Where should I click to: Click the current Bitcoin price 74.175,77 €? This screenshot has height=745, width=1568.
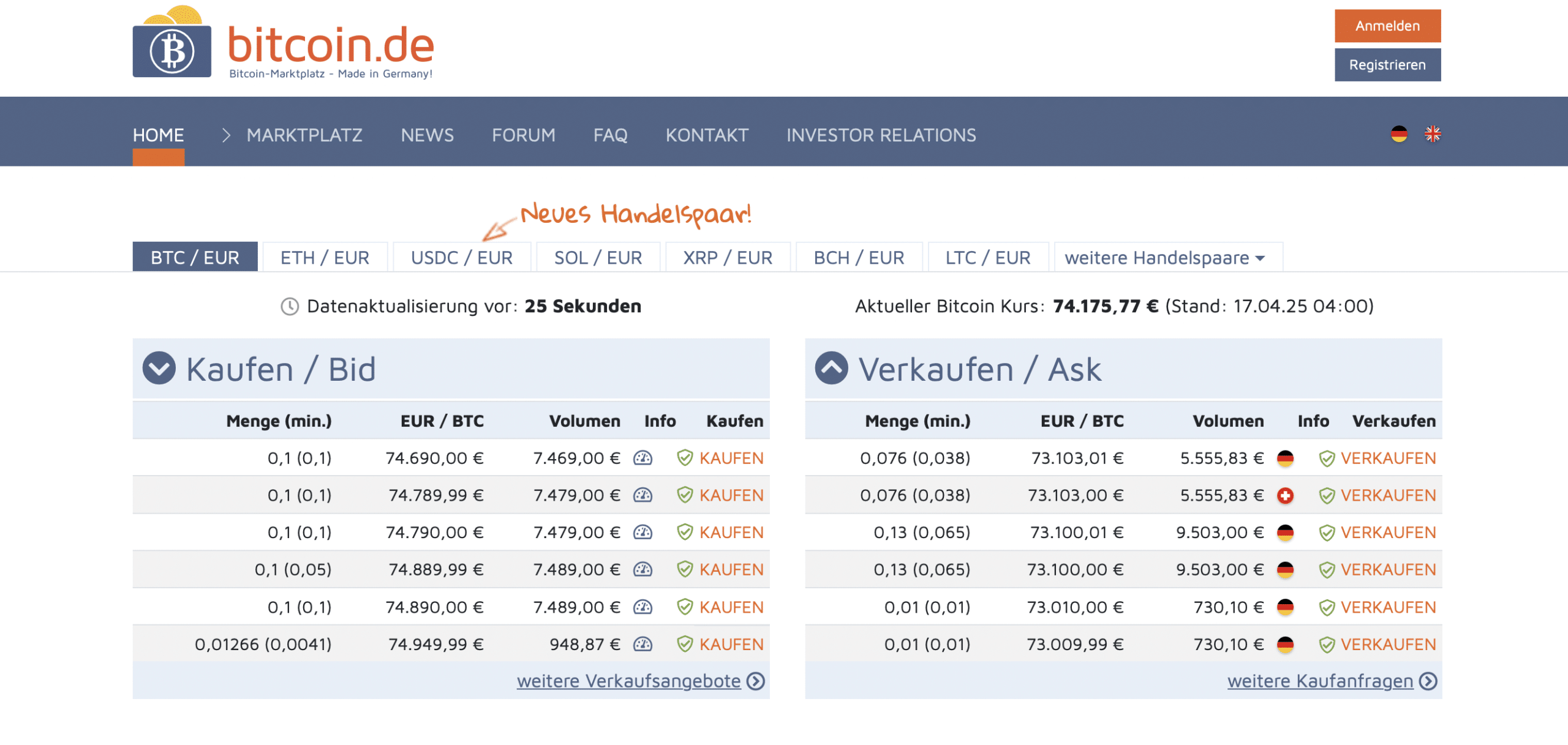[1106, 306]
